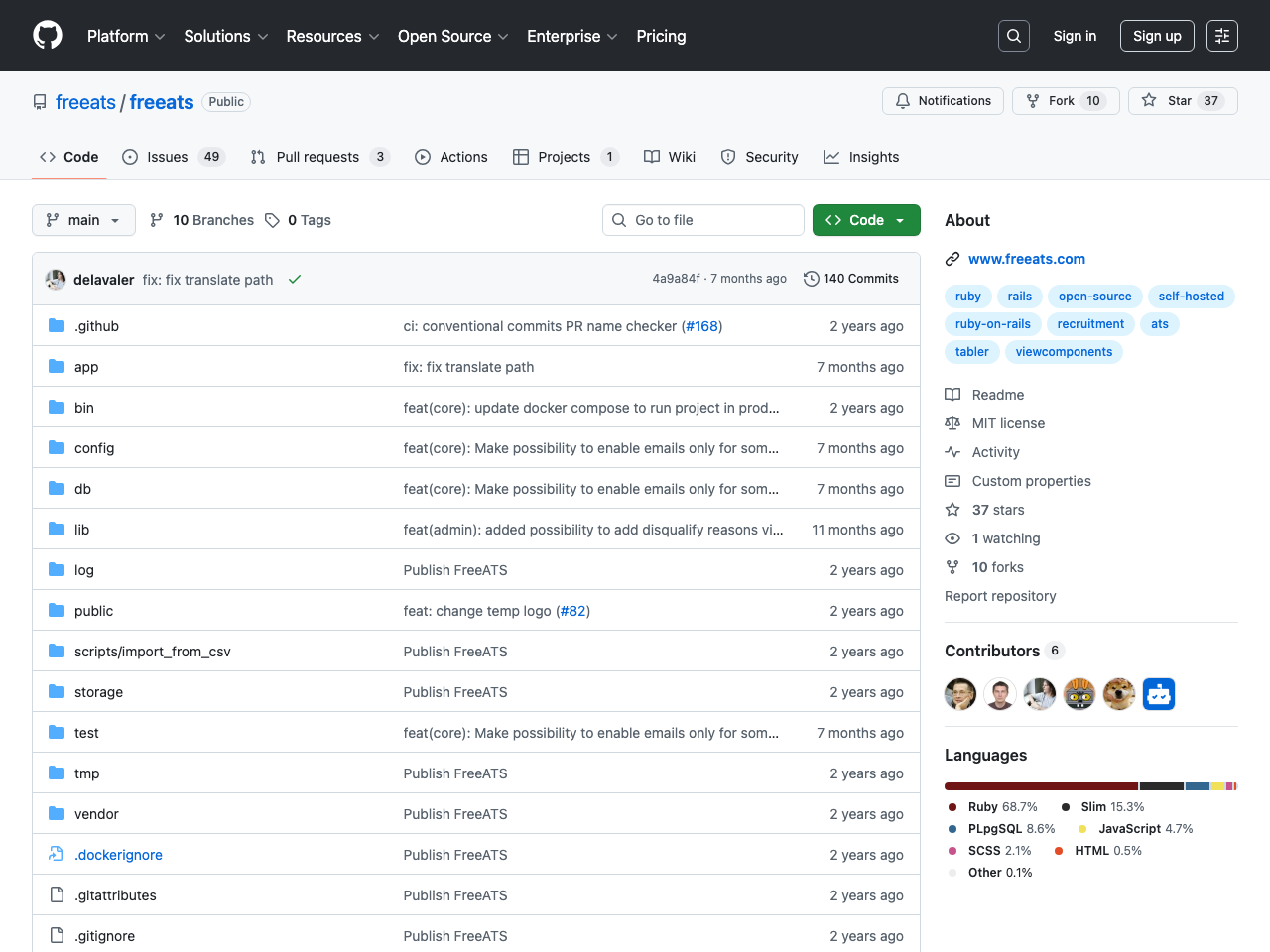The width and height of the screenshot is (1270, 952).
Task: Expand the main branch dropdown
Action: [x=83, y=220]
